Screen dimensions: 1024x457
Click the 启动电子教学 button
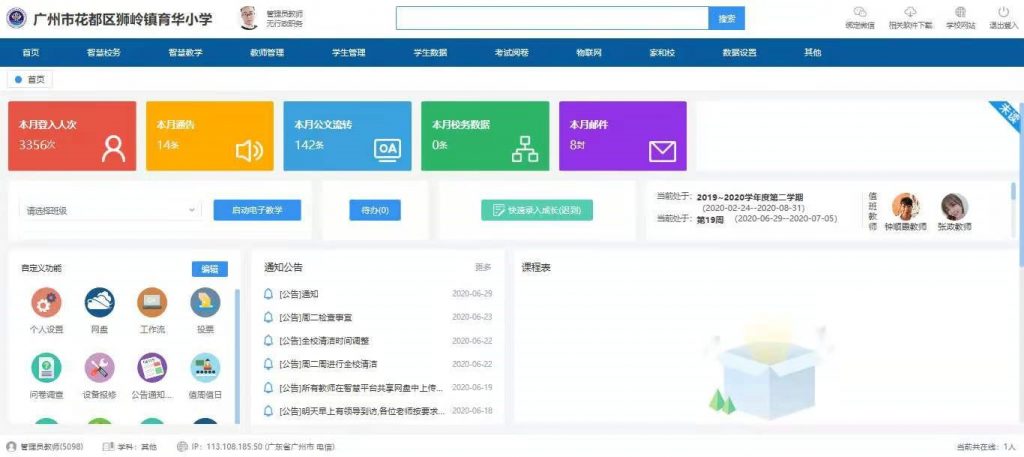point(257,210)
